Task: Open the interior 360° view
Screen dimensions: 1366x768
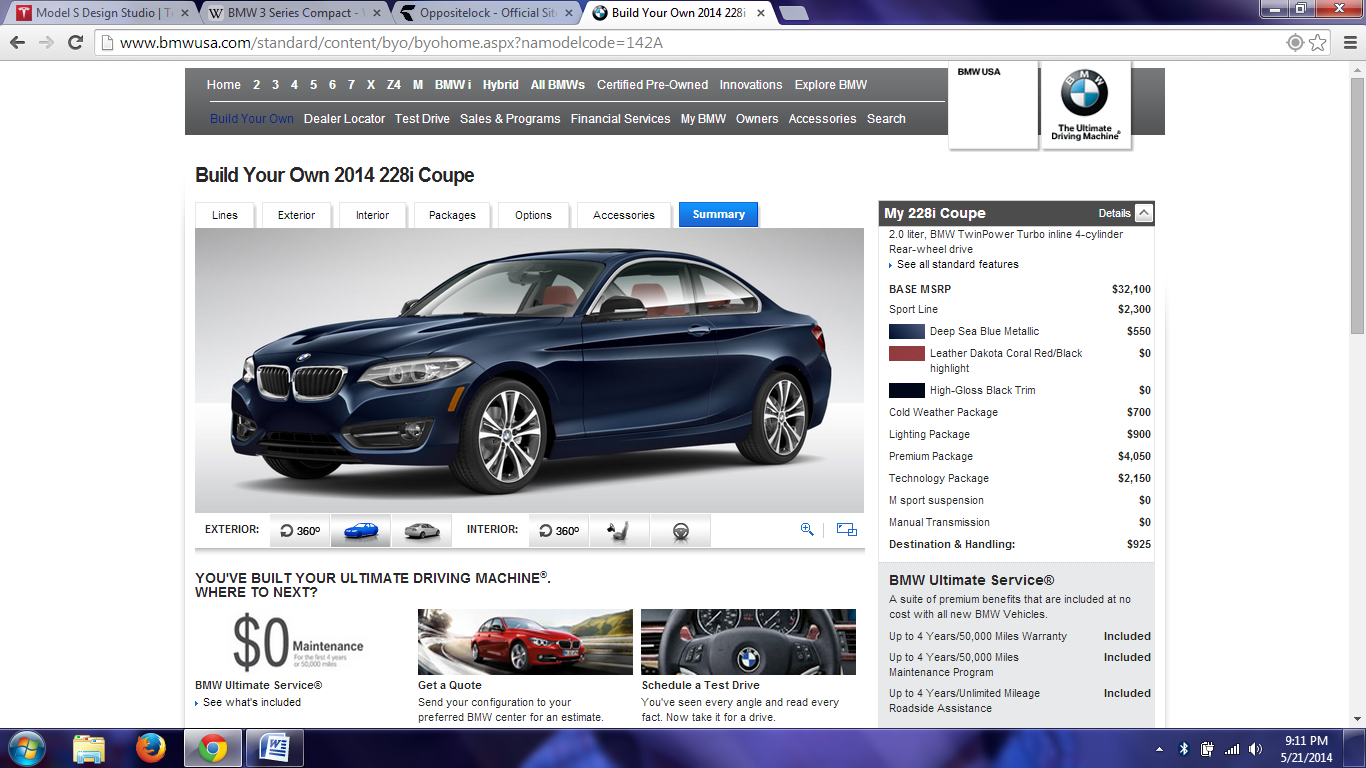Action: (558, 530)
